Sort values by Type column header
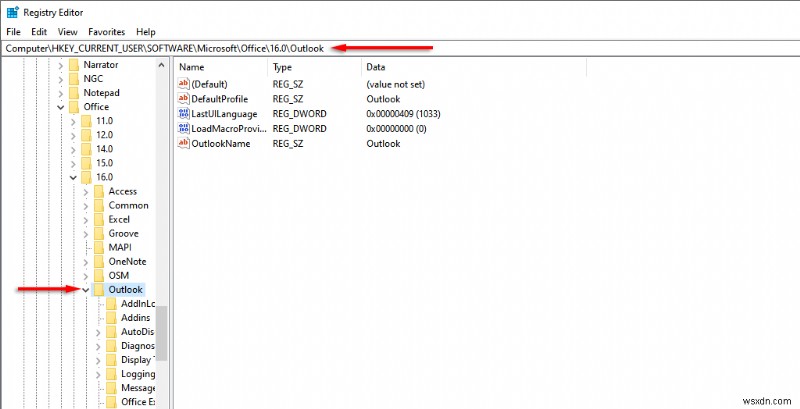The image size is (800, 409). coord(314,67)
